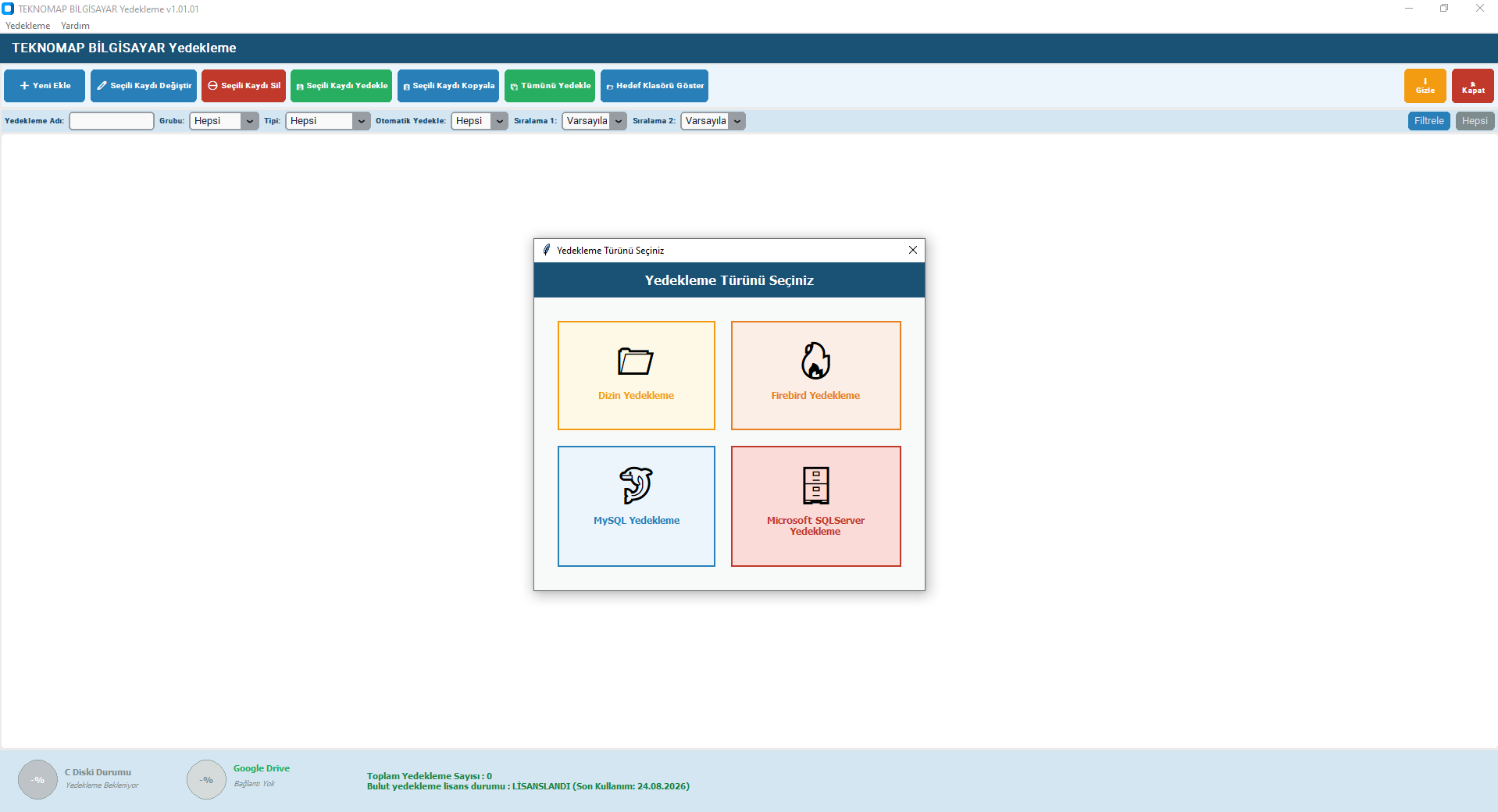The height and width of the screenshot is (812, 1498).
Task: Click the red Kapat button
Action: point(1472,86)
